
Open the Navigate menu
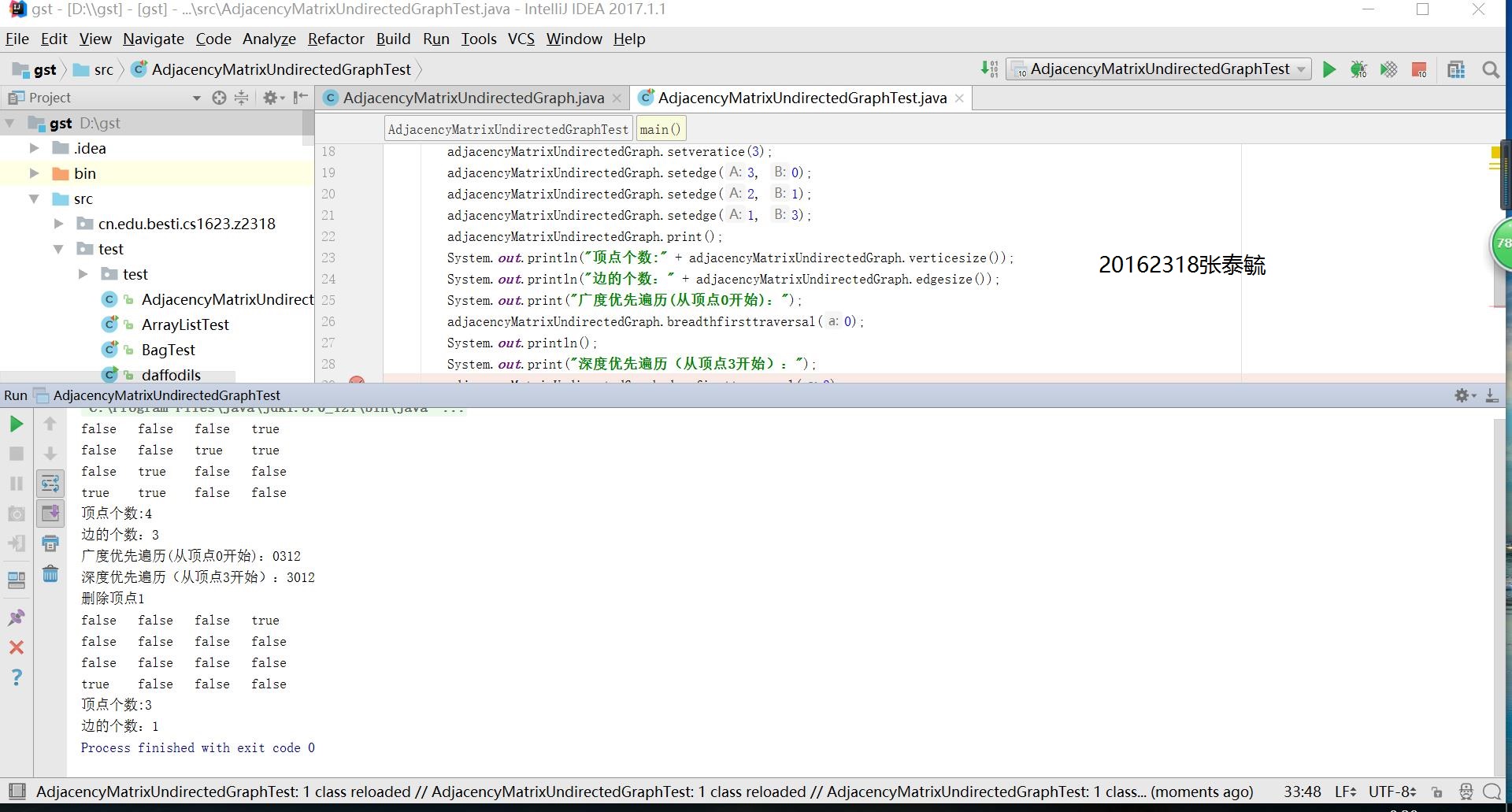pos(154,39)
